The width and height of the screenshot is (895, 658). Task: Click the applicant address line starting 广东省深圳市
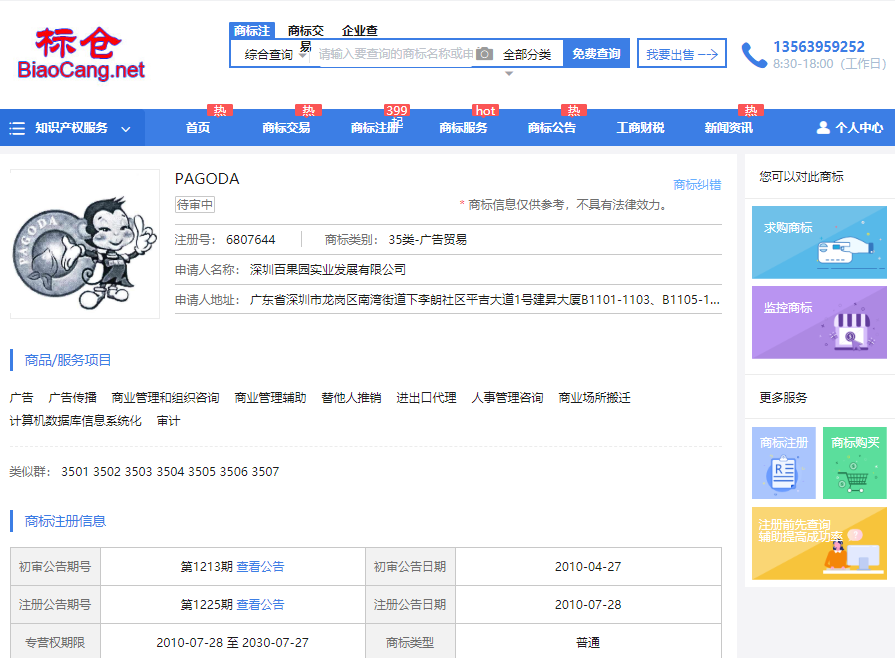(485, 300)
